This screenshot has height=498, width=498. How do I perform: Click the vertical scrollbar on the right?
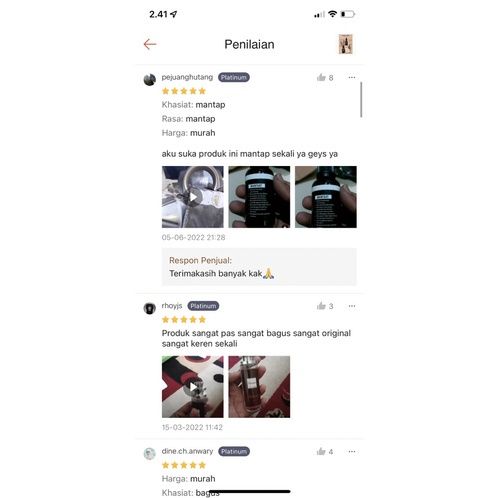[361, 100]
